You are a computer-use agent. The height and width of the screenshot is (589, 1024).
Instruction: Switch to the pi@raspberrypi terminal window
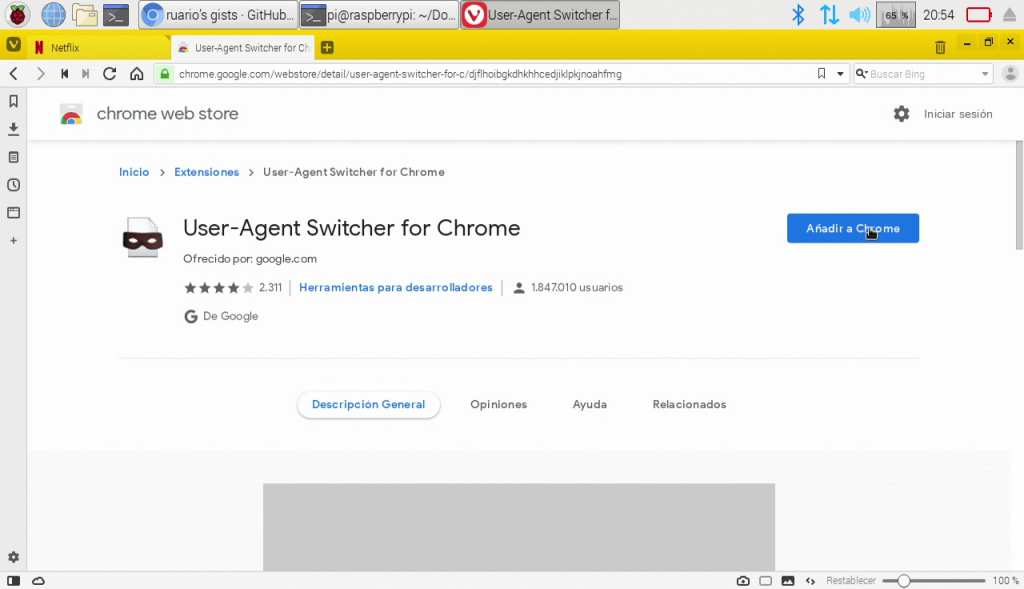(379, 14)
